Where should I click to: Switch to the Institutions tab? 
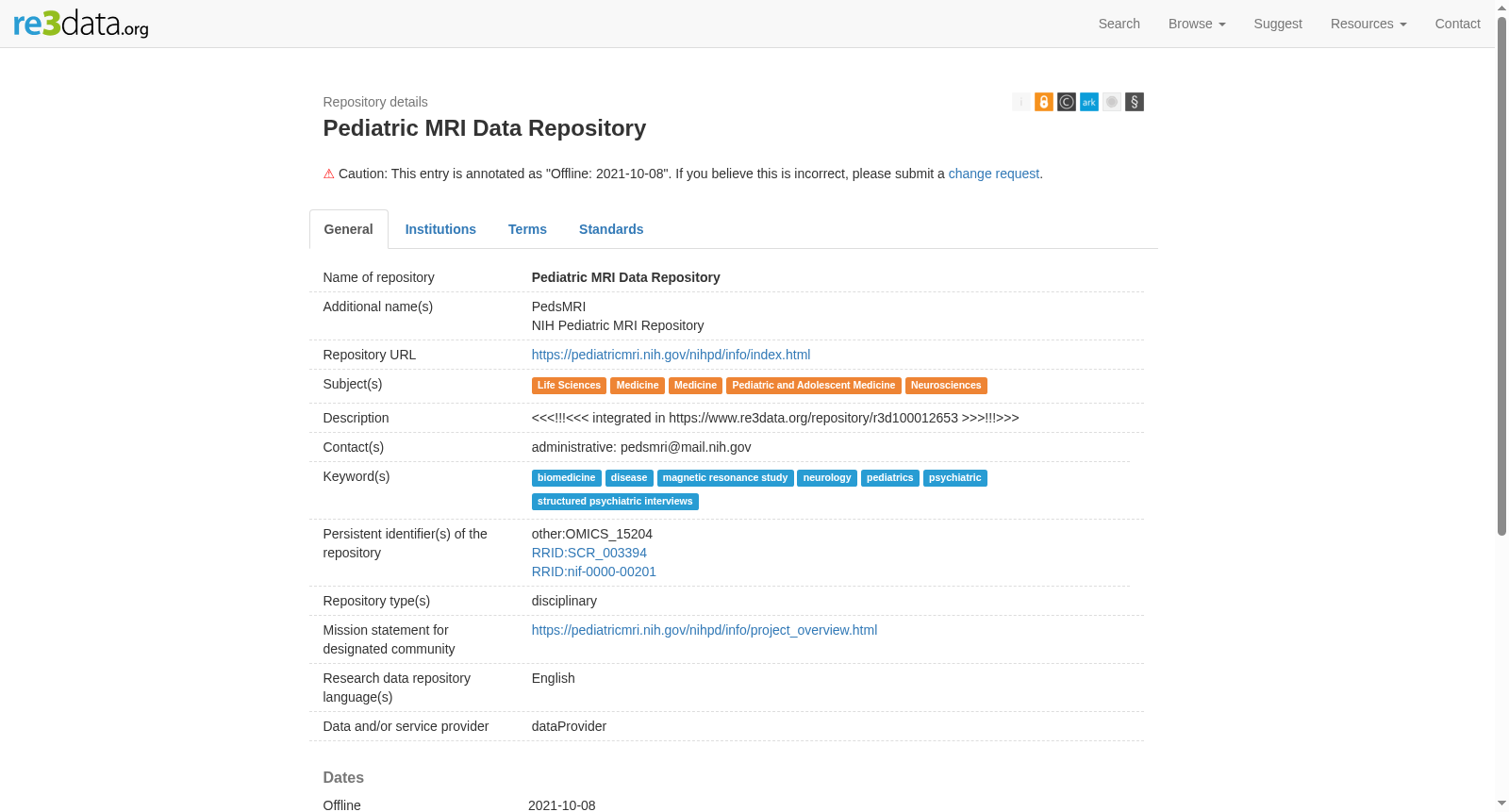(440, 229)
